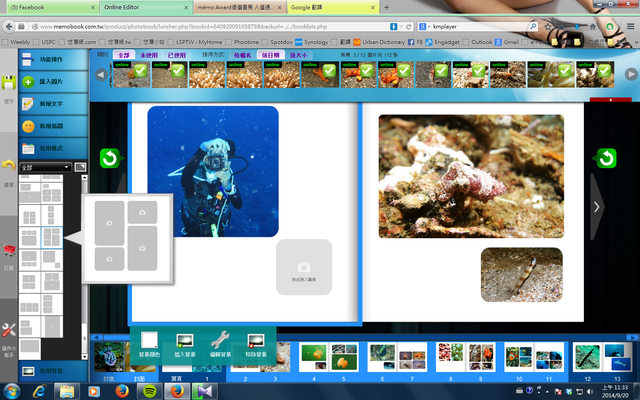Switch to the mémo Award browser tab
Screen dimensions: 640x400
pyautogui.click(x=239, y=7)
